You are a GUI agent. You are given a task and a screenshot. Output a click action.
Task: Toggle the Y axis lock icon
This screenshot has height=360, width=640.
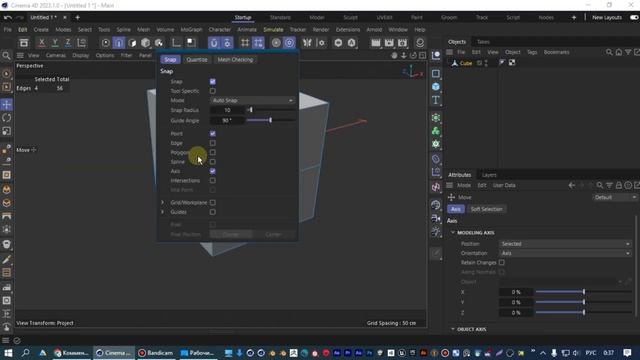55,42
